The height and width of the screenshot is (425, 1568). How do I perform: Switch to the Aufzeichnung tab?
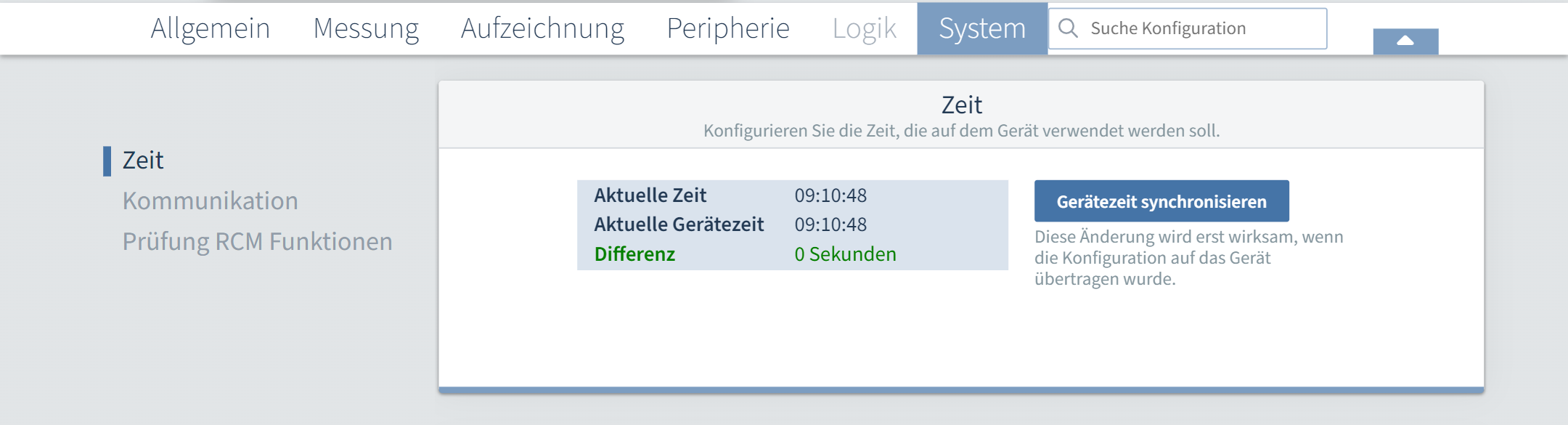tap(543, 28)
